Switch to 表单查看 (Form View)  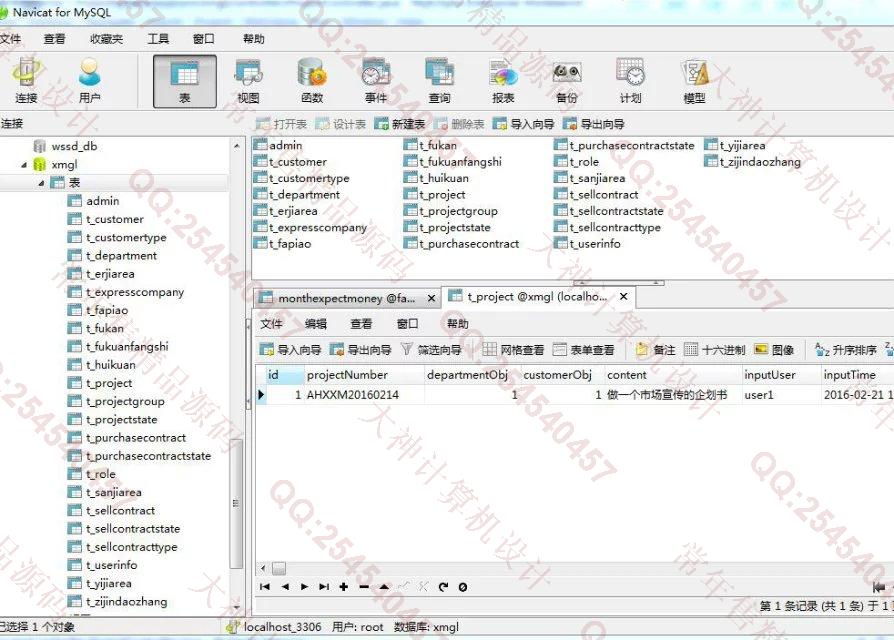[x=584, y=349]
